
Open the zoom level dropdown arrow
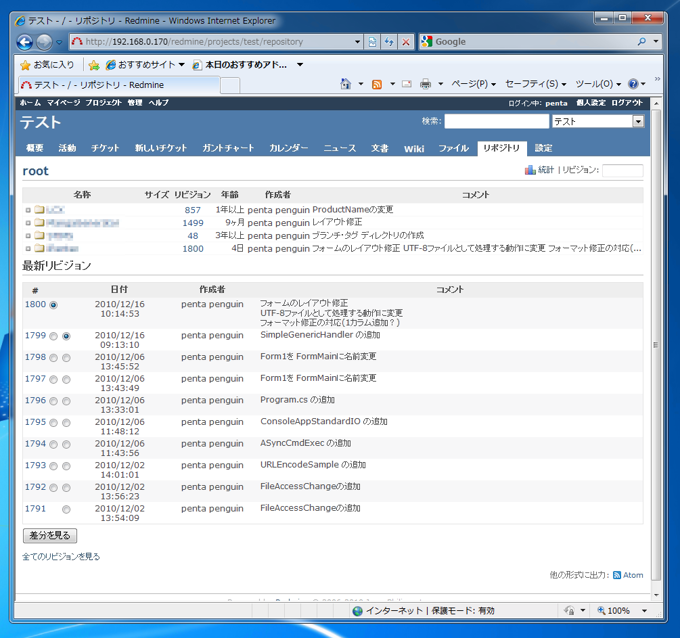644,611
